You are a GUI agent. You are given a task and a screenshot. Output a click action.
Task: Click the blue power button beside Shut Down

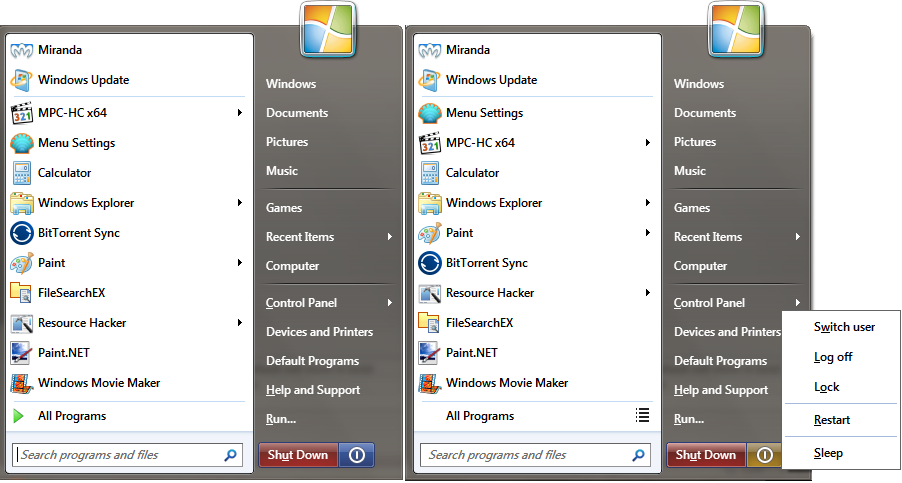click(x=357, y=455)
